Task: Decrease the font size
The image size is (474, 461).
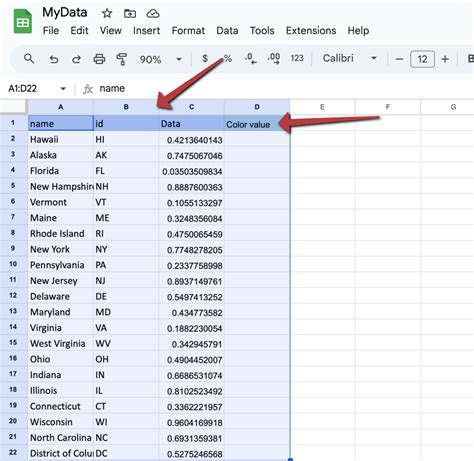Action: pyautogui.click(x=399, y=59)
